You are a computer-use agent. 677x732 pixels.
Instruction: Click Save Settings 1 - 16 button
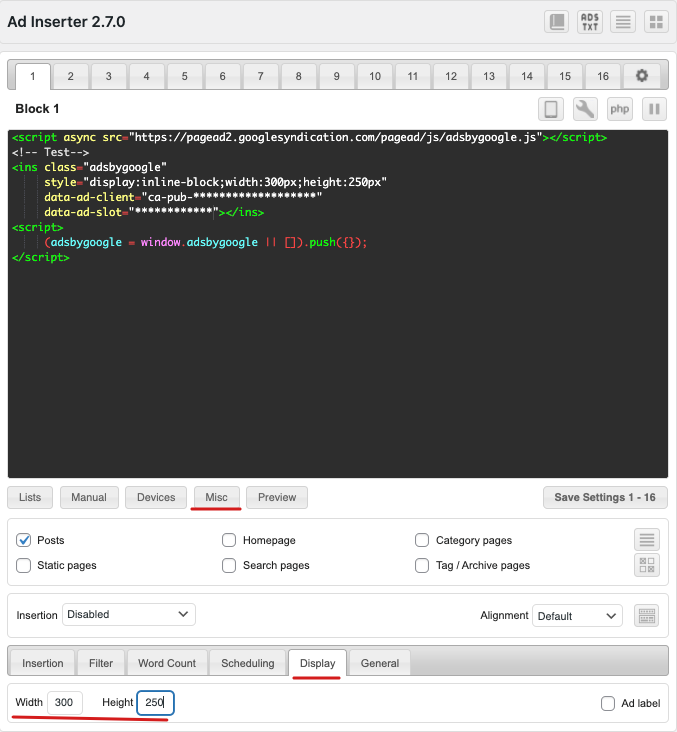(x=605, y=497)
